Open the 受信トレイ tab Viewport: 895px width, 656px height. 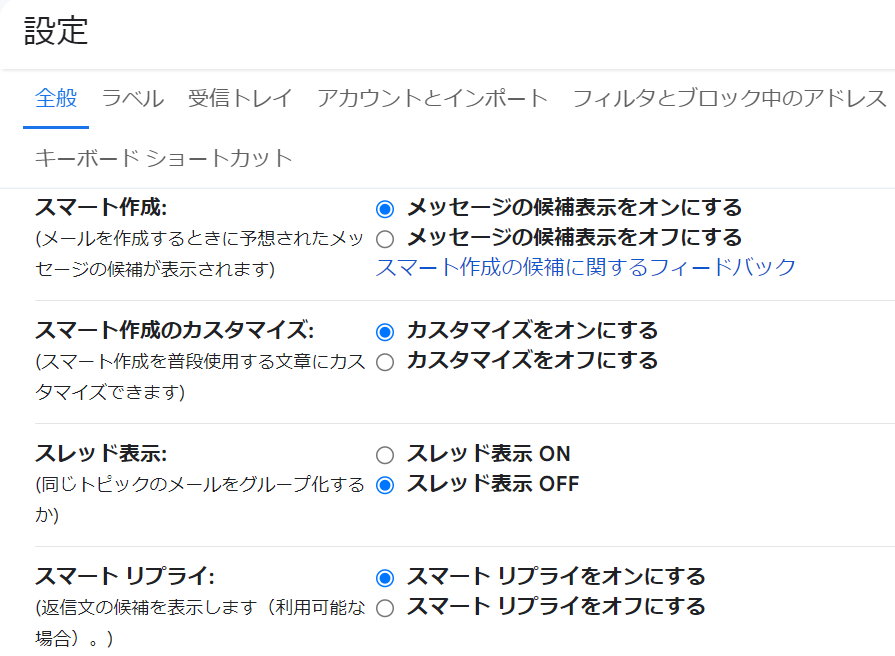(240, 98)
